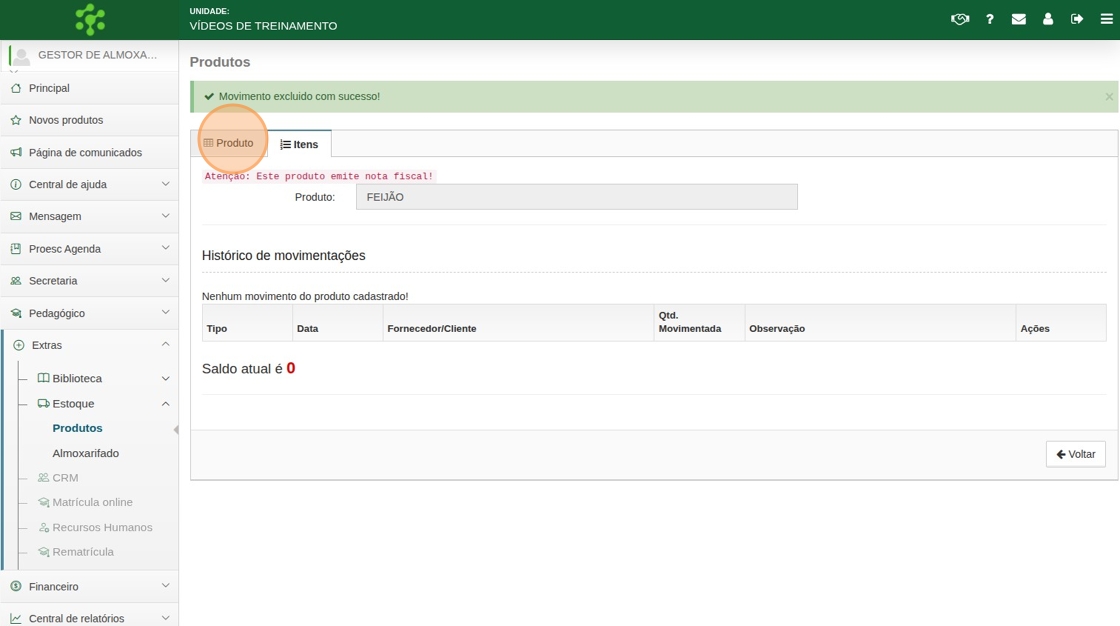Click the Voltar button

[x=1076, y=454]
